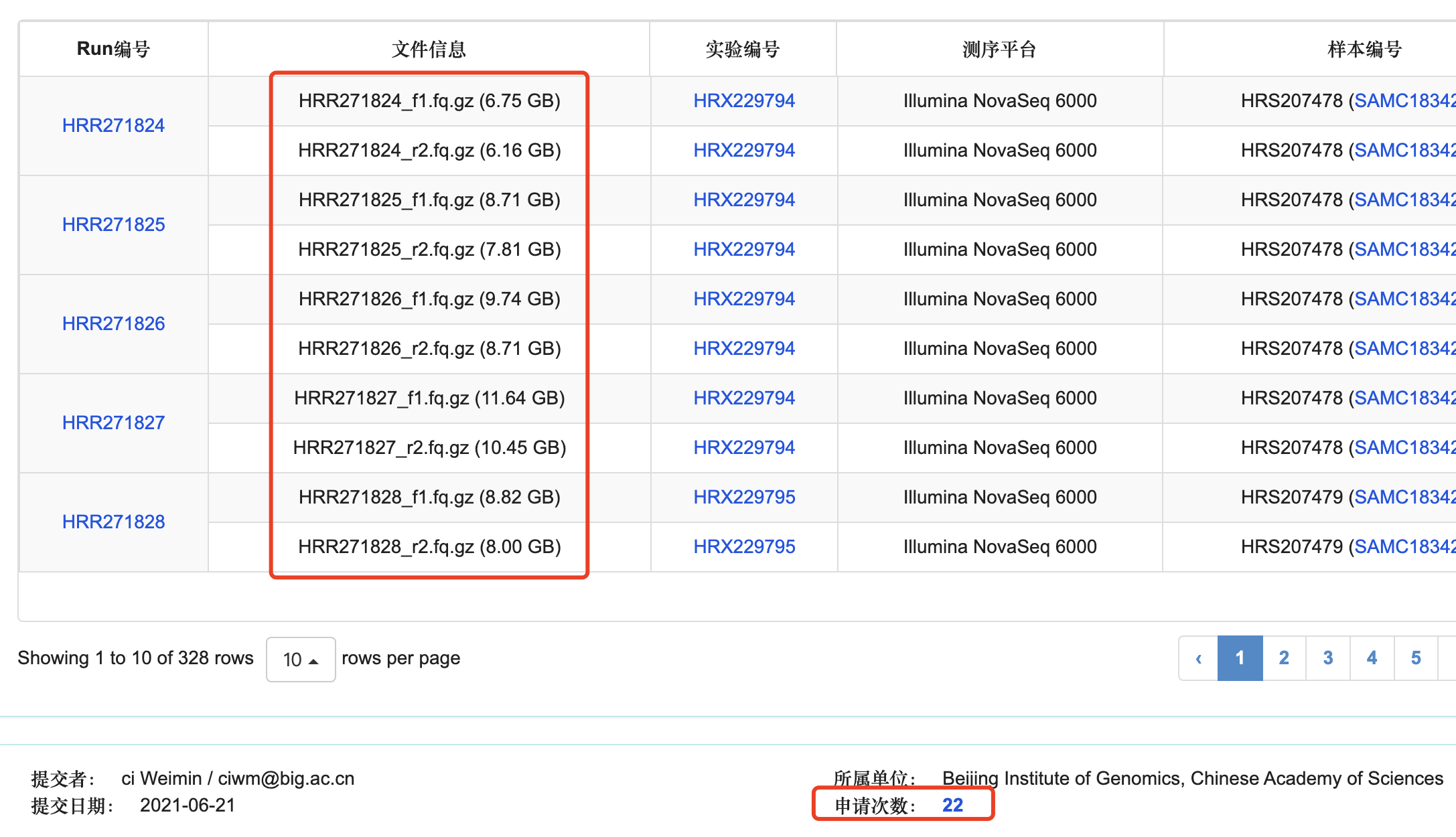Go to pagination page 2
1456x837 pixels.
click(1284, 658)
